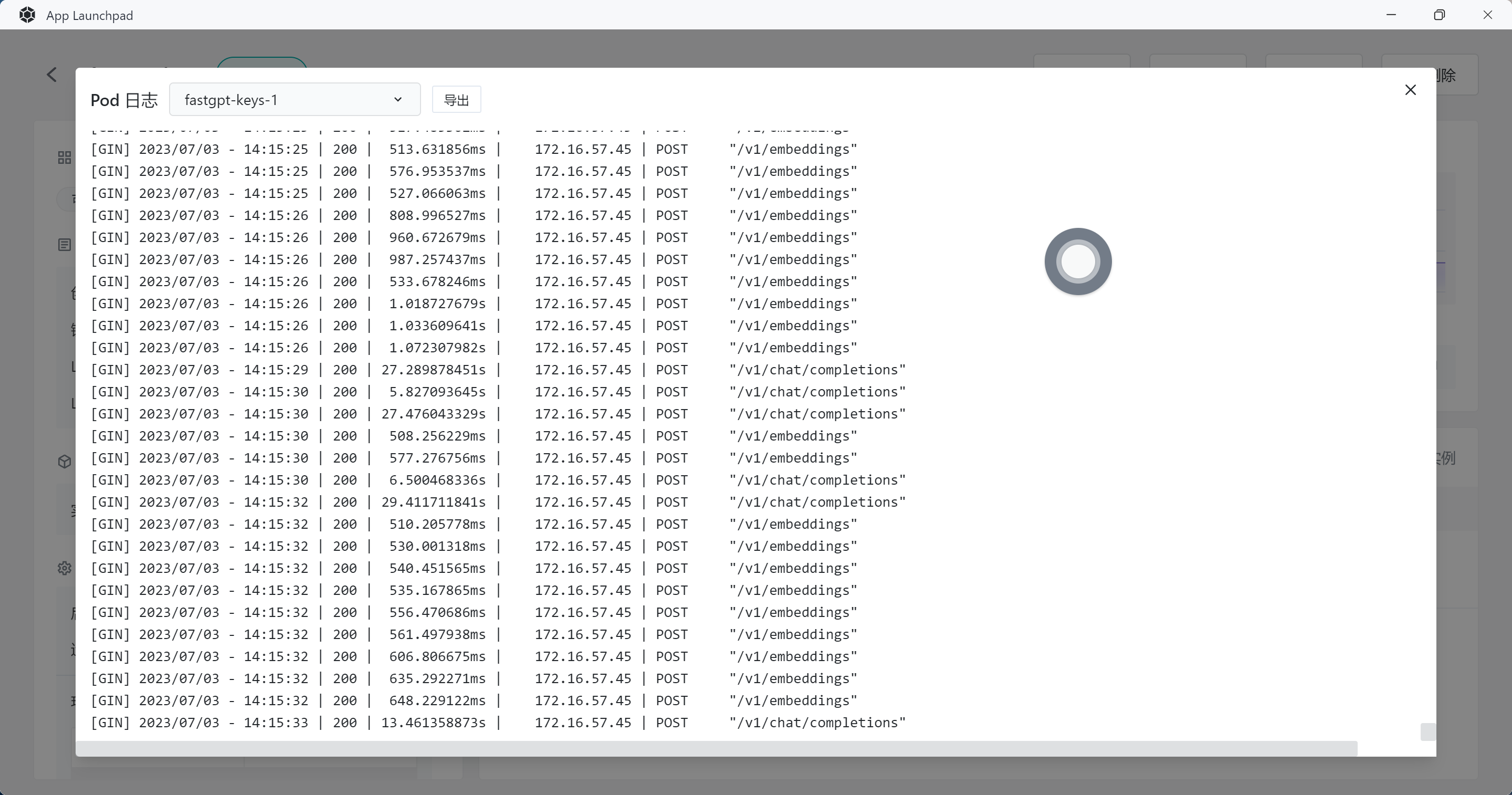1512x795 pixels.
Task: Click the dropdown chevron arrow for pod selector
Action: coord(398,99)
